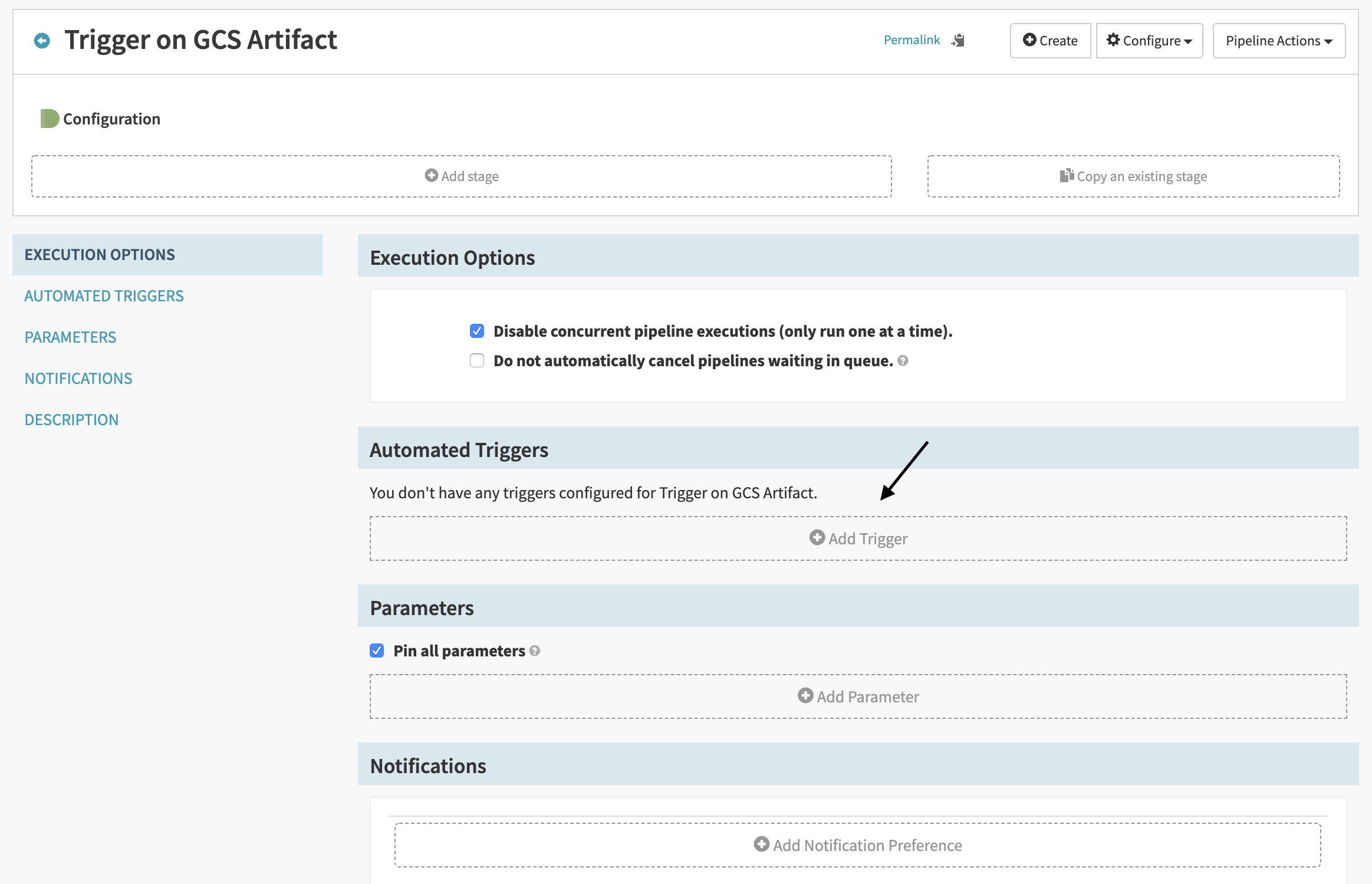The width and height of the screenshot is (1372, 884).
Task: Click help icon beside Pin all parameters
Action: pyautogui.click(x=535, y=650)
